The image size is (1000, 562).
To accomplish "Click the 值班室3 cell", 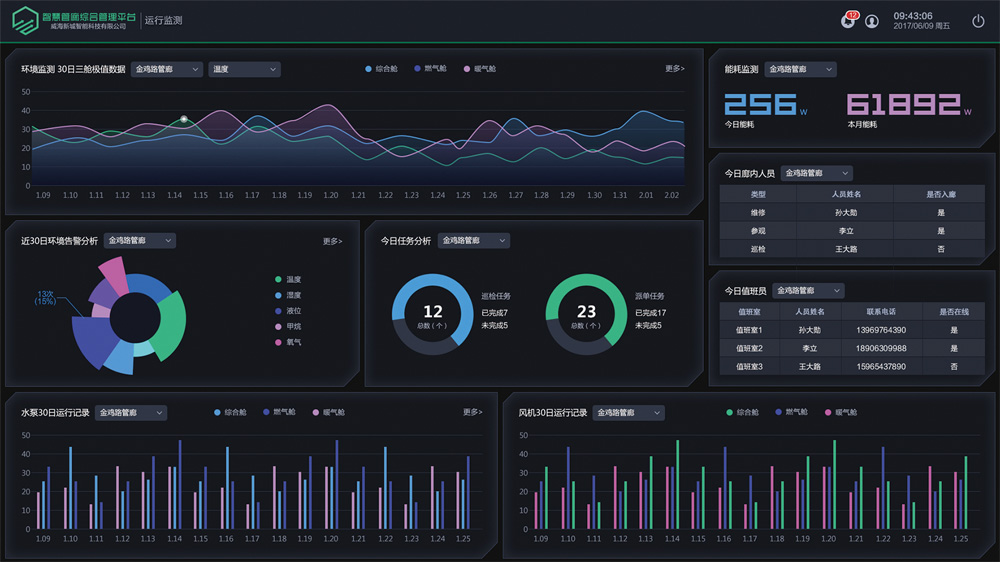I will tap(749, 367).
